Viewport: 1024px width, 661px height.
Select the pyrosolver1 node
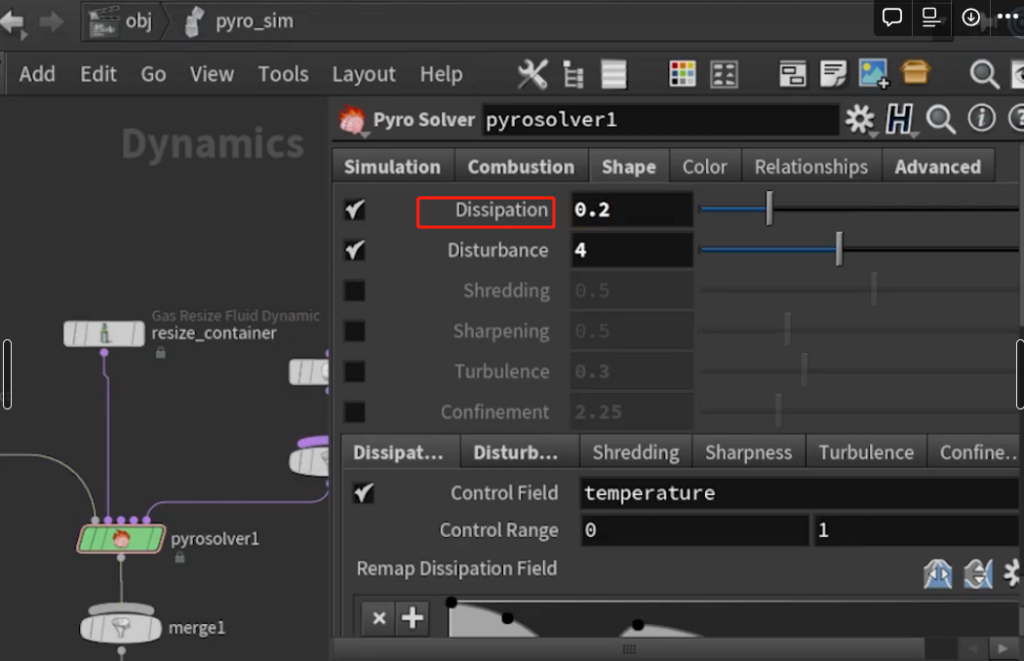click(121, 540)
